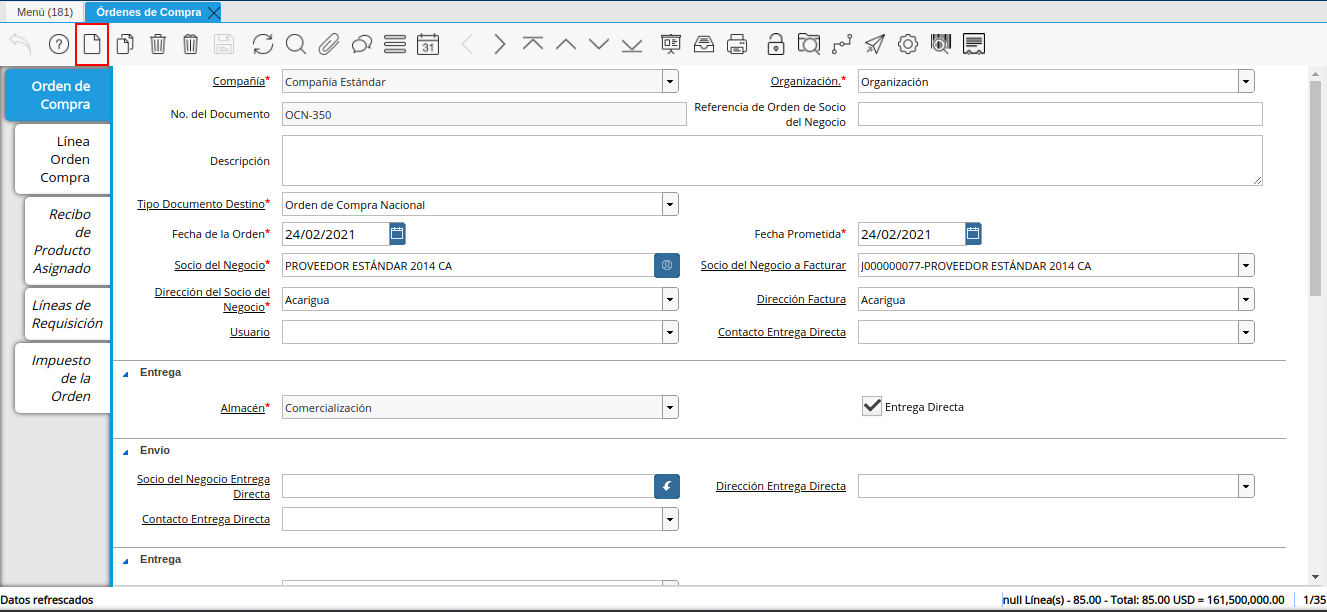Toggle the Entrega Directa checkbox
Viewport: 1327px width, 612px height.
(872, 406)
